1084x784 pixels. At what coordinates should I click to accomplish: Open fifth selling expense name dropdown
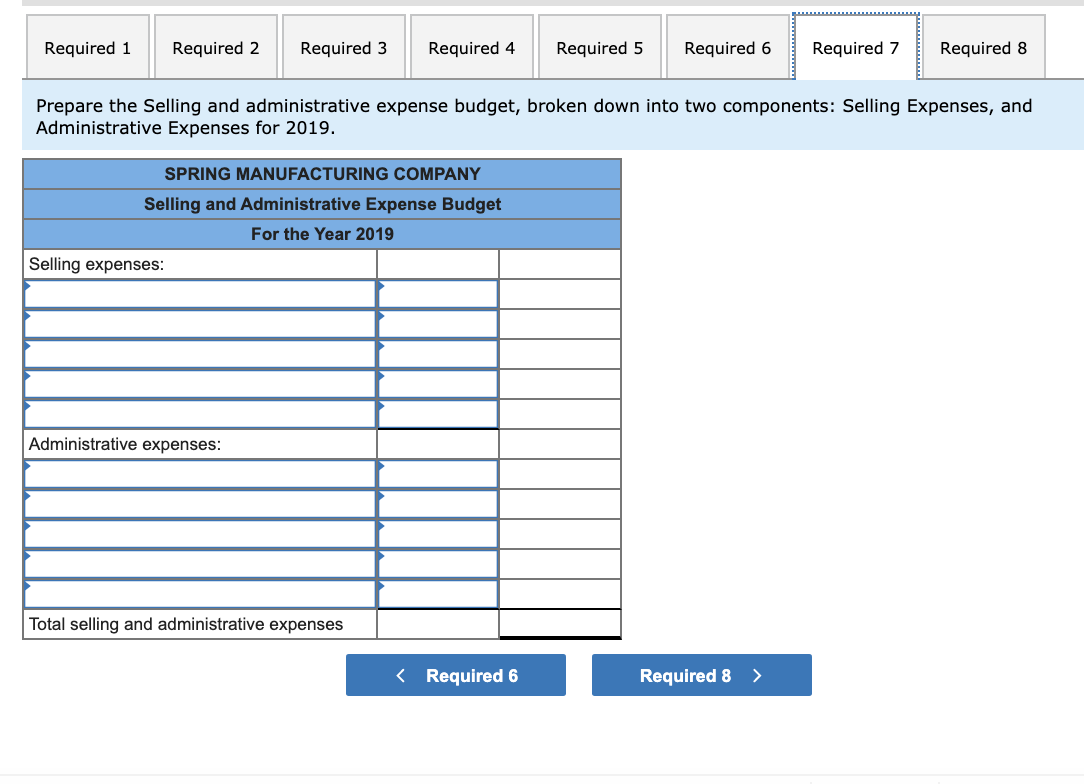click(200, 414)
